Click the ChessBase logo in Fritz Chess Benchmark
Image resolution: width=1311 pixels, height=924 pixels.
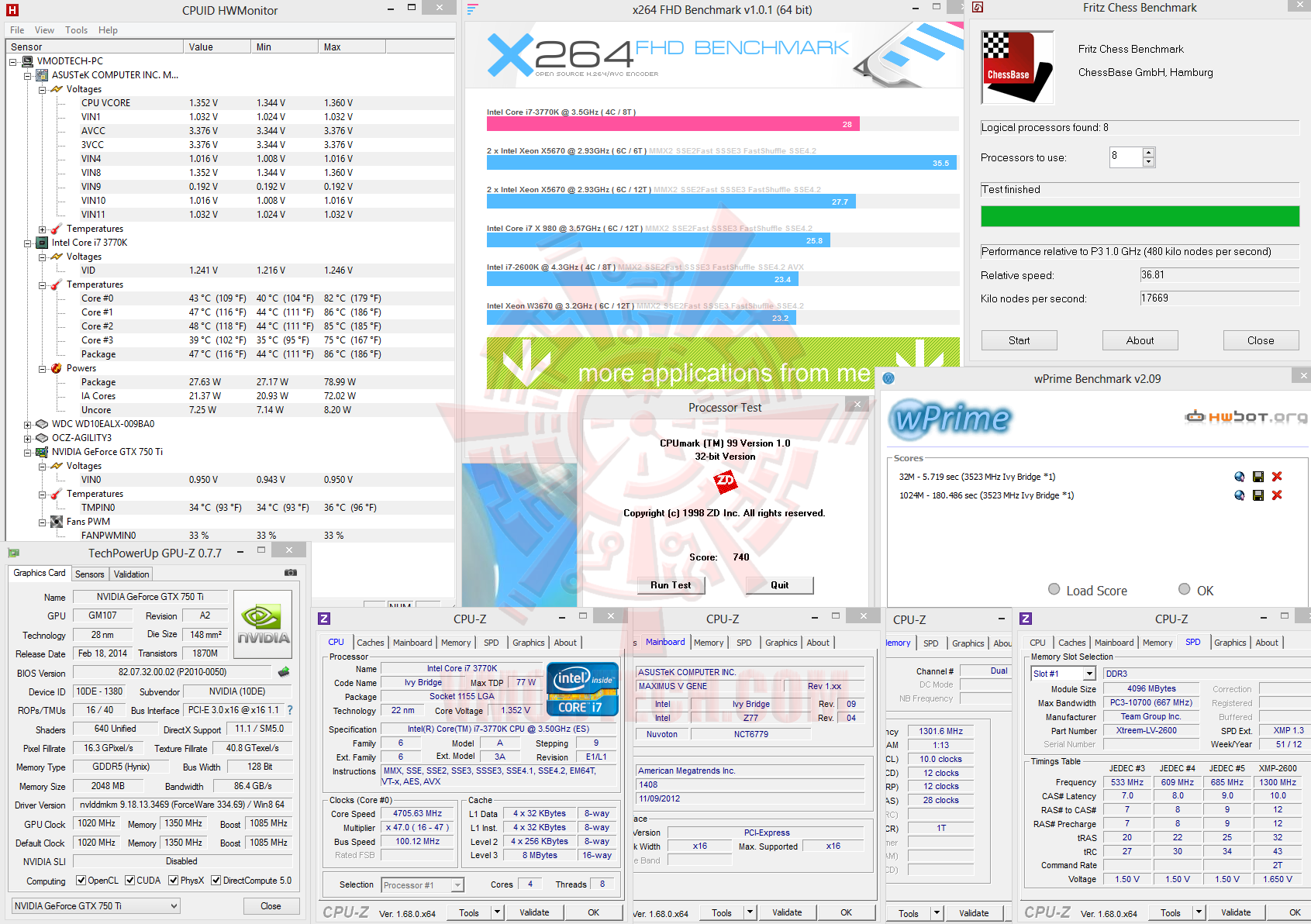1018,67
